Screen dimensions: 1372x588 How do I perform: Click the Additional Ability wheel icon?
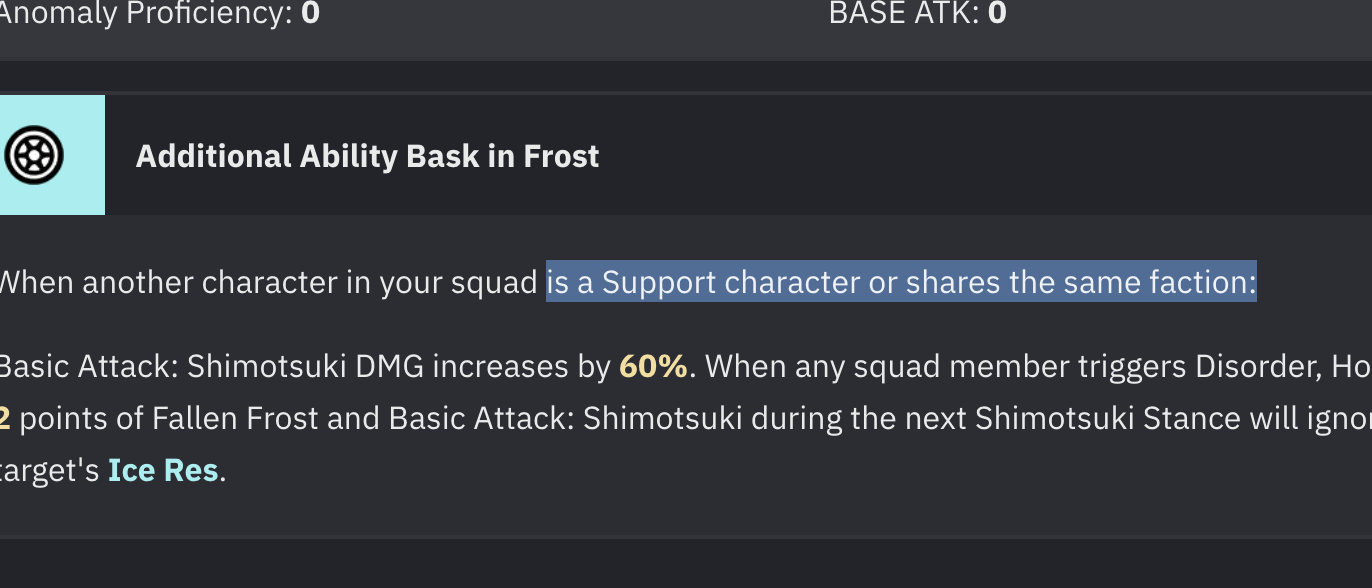coord(34,155)
